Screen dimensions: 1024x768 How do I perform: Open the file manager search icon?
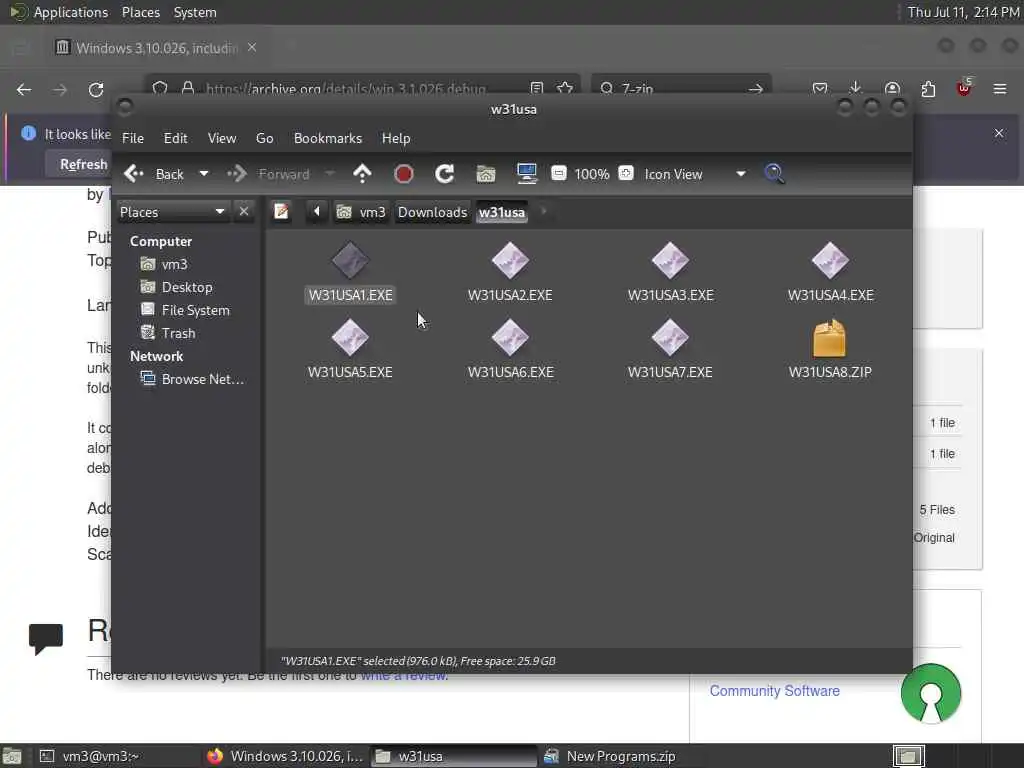(x=774, y=174)
